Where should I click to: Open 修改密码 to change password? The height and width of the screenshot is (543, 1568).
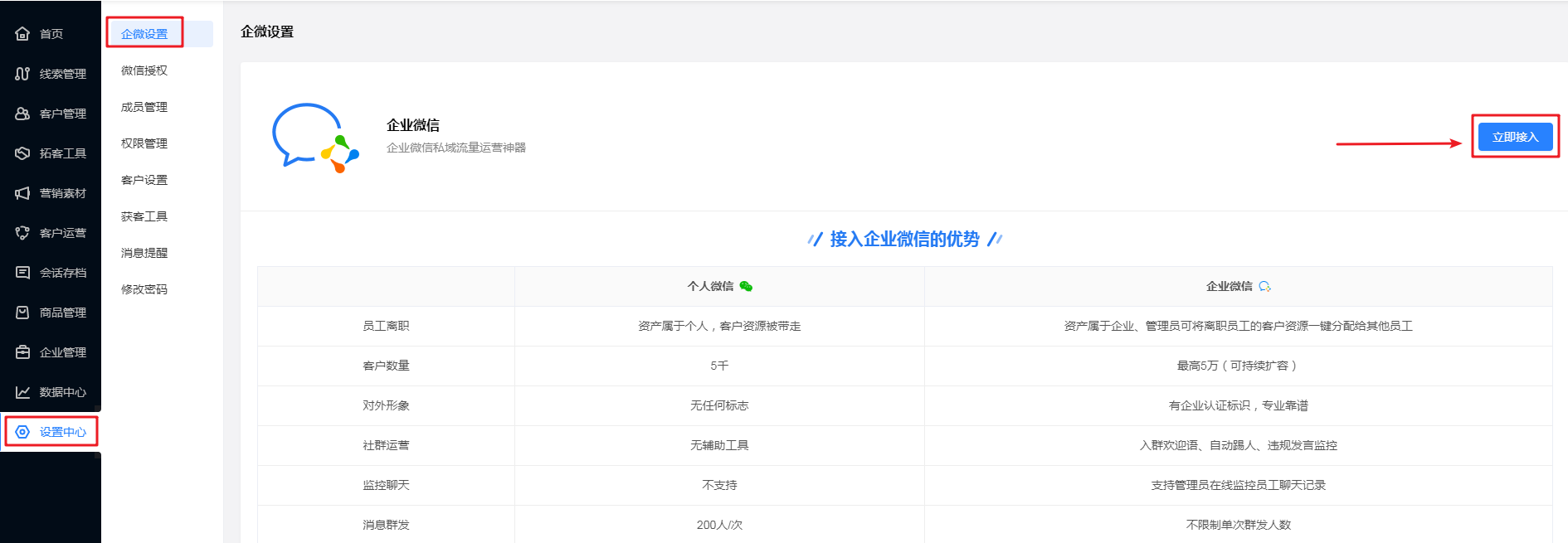pos(144,289)
